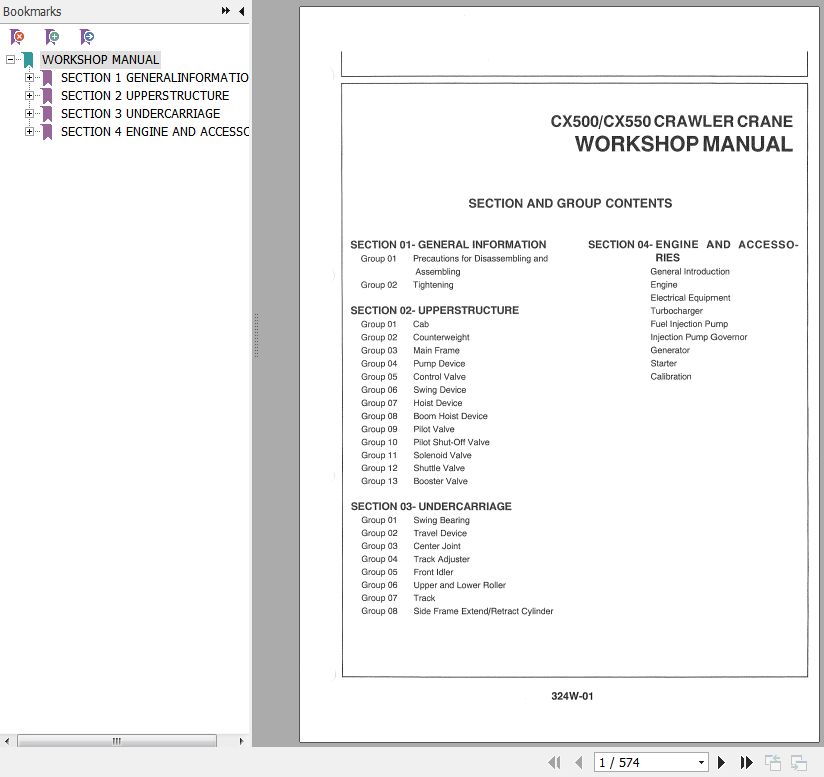Open the SECTION 1 GENERALINFORMATION bookmark
This screenshot has width=824, height=777.
(x=154, y=78)
